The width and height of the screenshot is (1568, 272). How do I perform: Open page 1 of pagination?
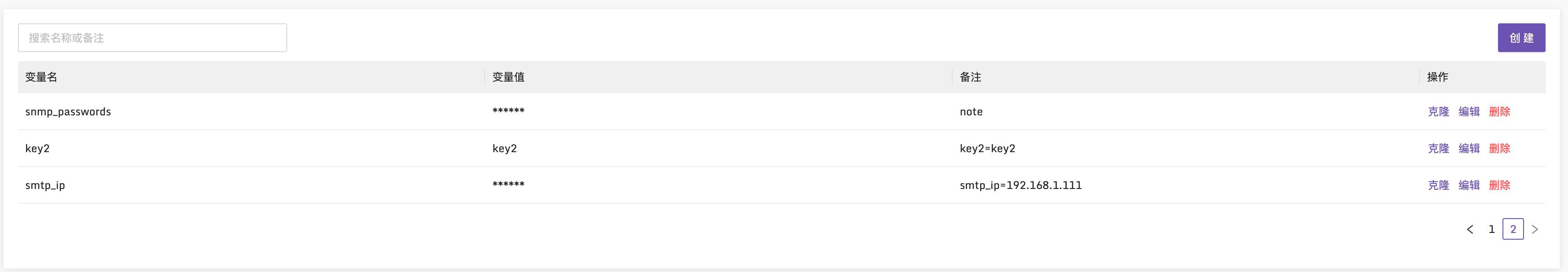point(1491,229)
